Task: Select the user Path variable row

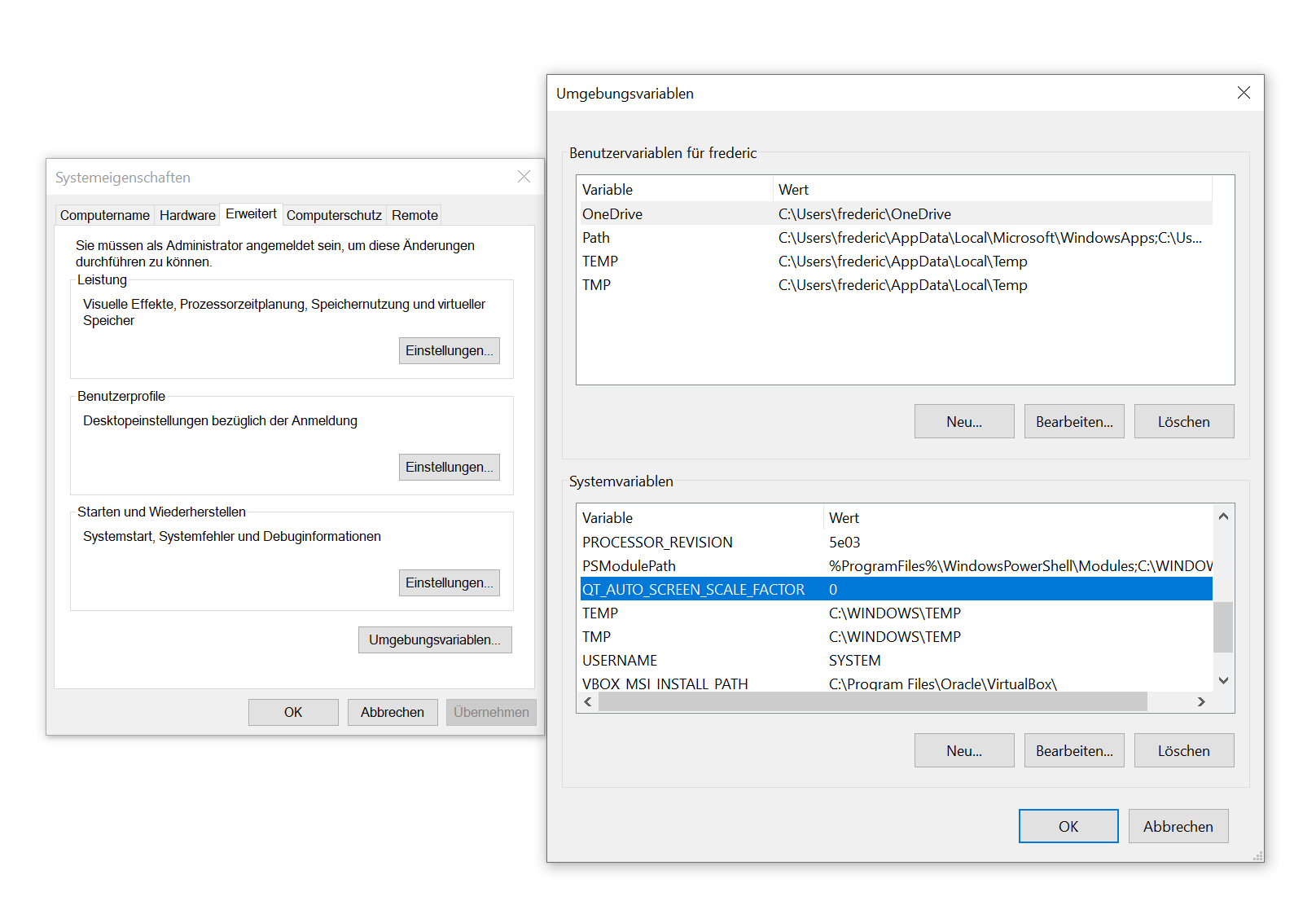Action: [x=893, y=238]
